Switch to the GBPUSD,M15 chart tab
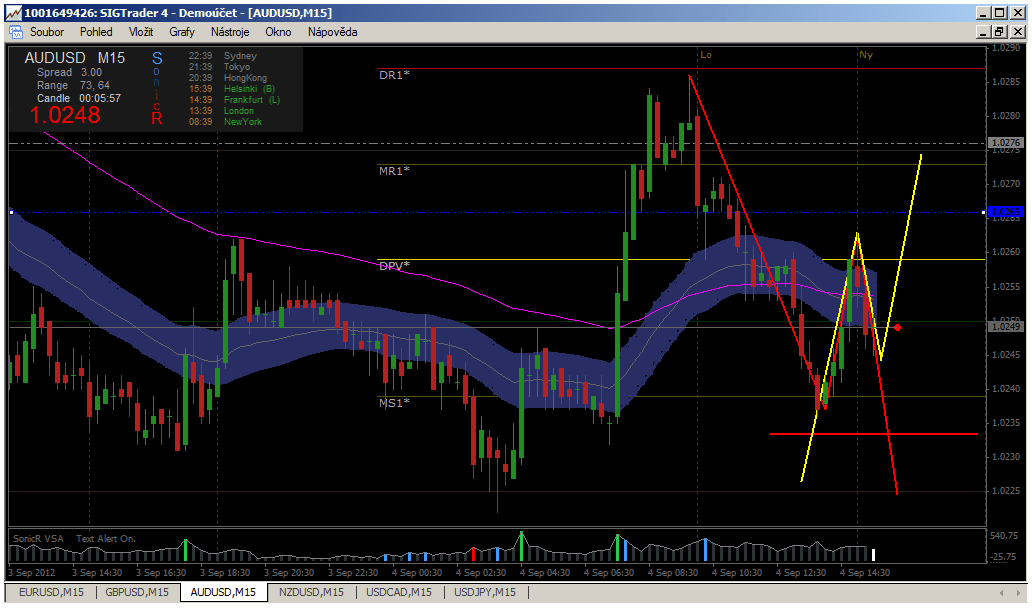Screen dimensions: 1032x608 coord(136,592)
